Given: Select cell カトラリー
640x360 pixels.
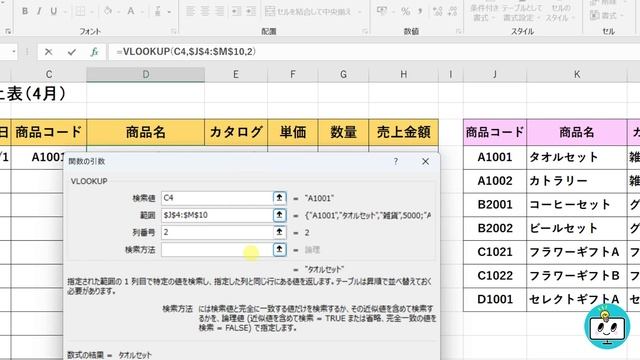Looking at the screenshot, I should click(577, 181).
